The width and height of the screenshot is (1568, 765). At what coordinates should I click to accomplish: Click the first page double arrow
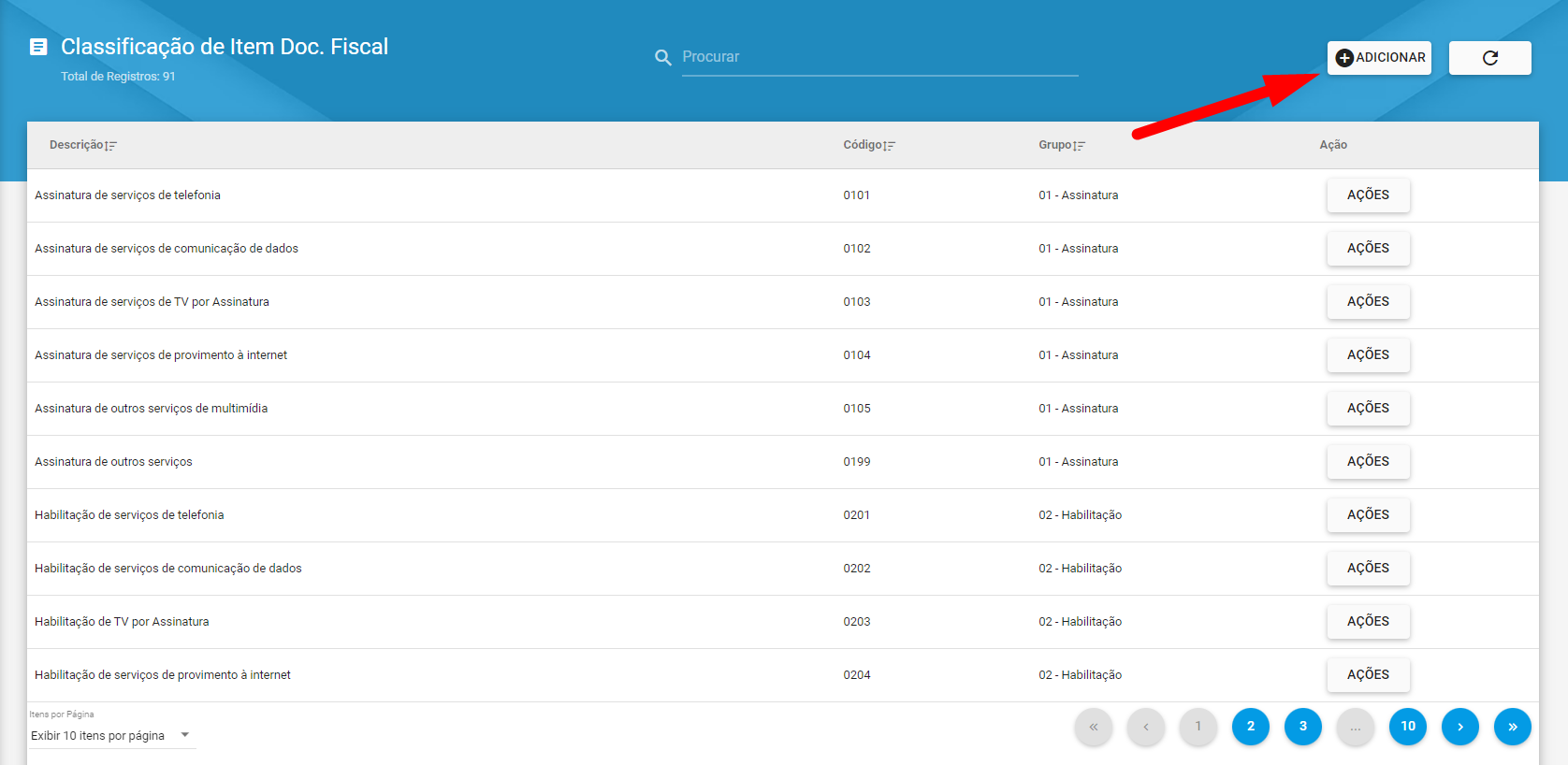[1094, 727]
